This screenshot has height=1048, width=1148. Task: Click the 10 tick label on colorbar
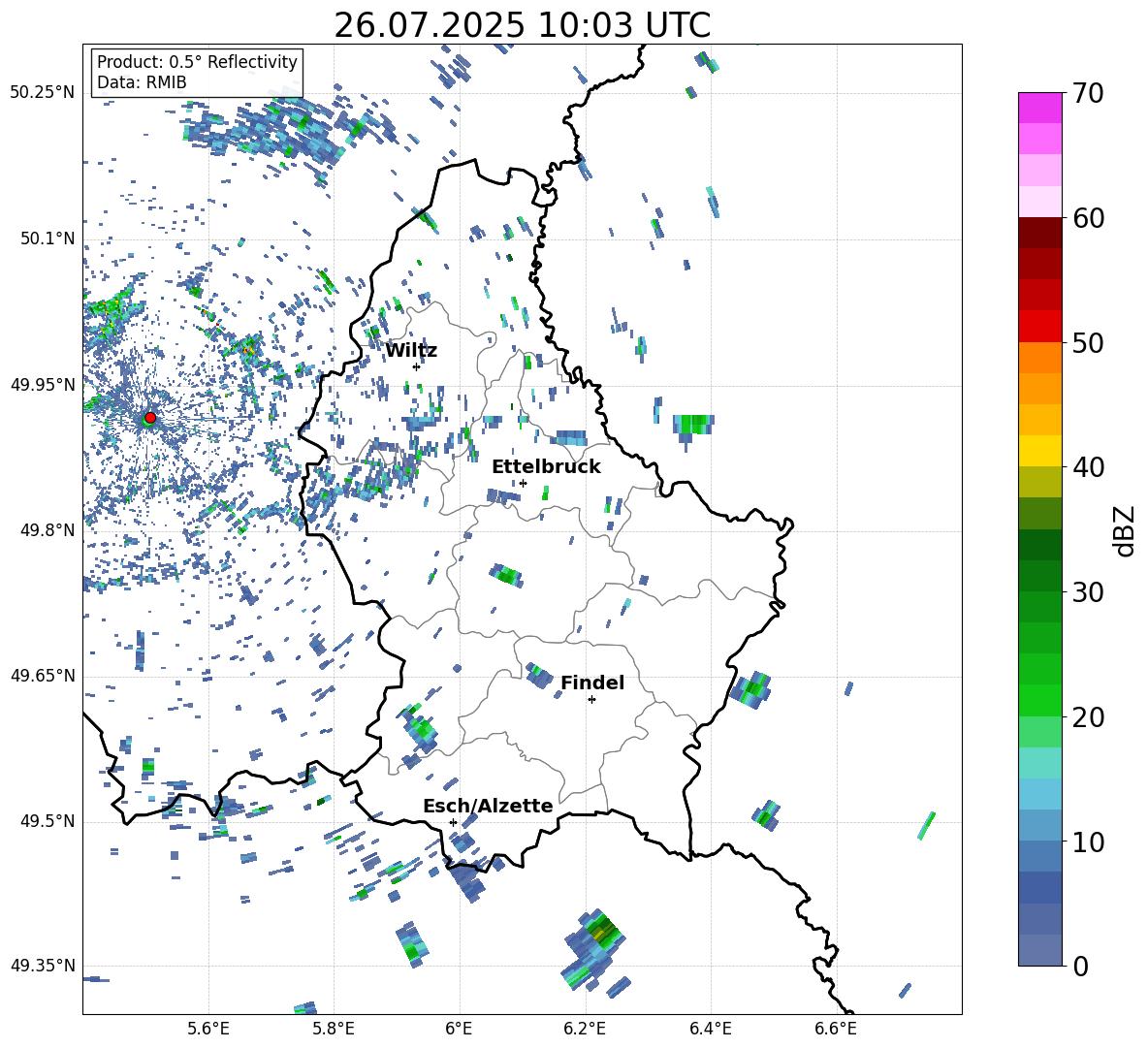[x=1088, y=842]
